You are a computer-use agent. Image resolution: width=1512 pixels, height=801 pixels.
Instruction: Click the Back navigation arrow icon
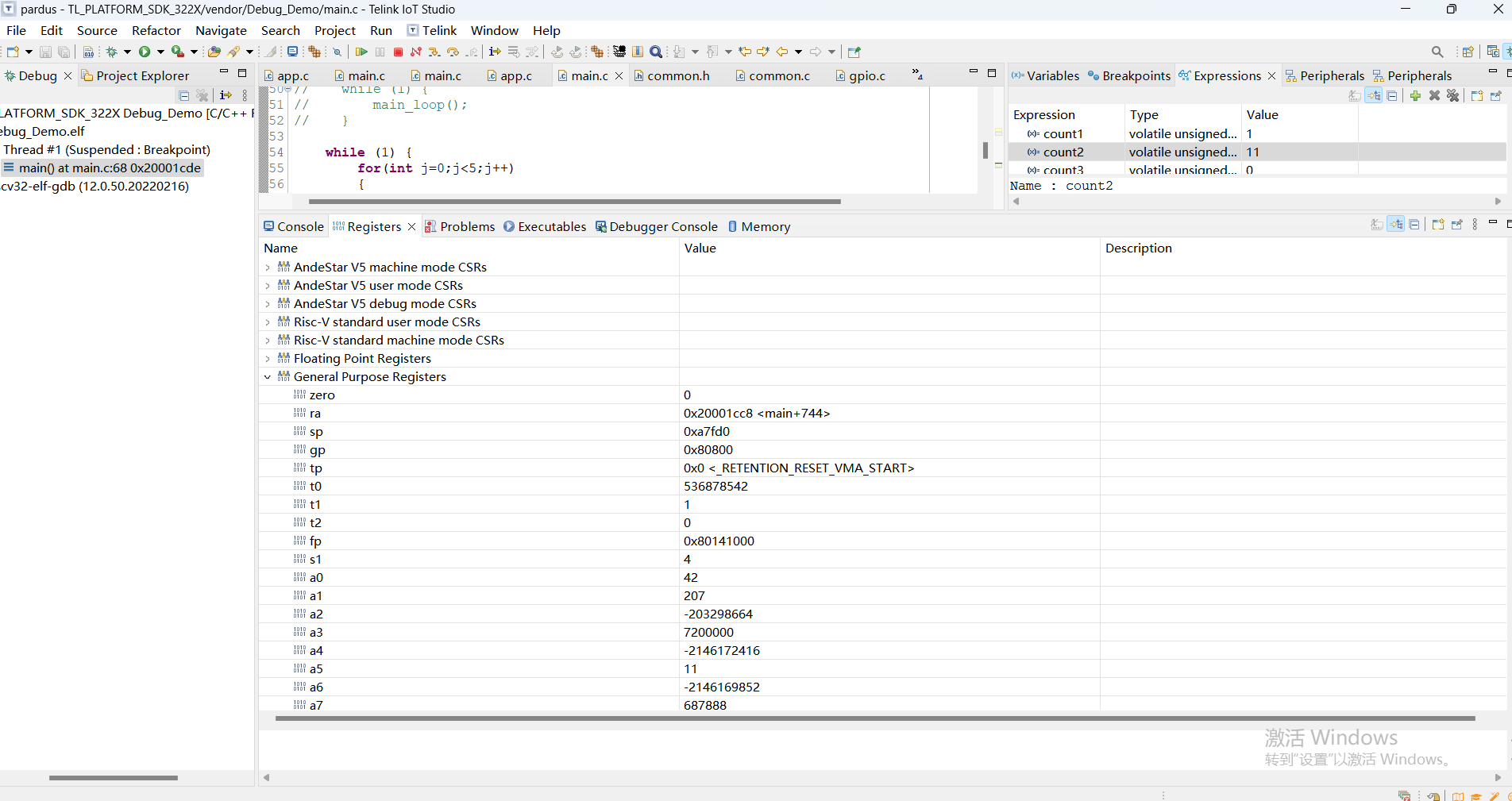(782, 52)
